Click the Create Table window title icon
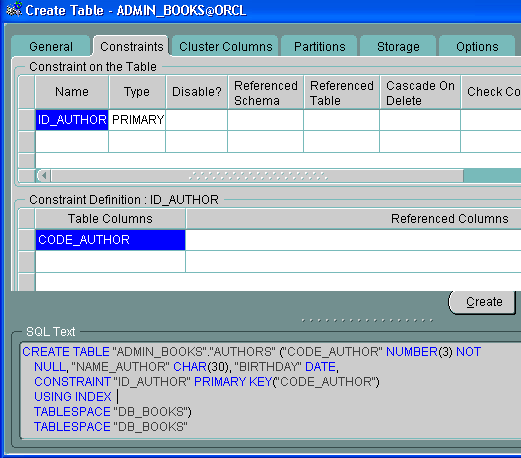 [14, 9]
